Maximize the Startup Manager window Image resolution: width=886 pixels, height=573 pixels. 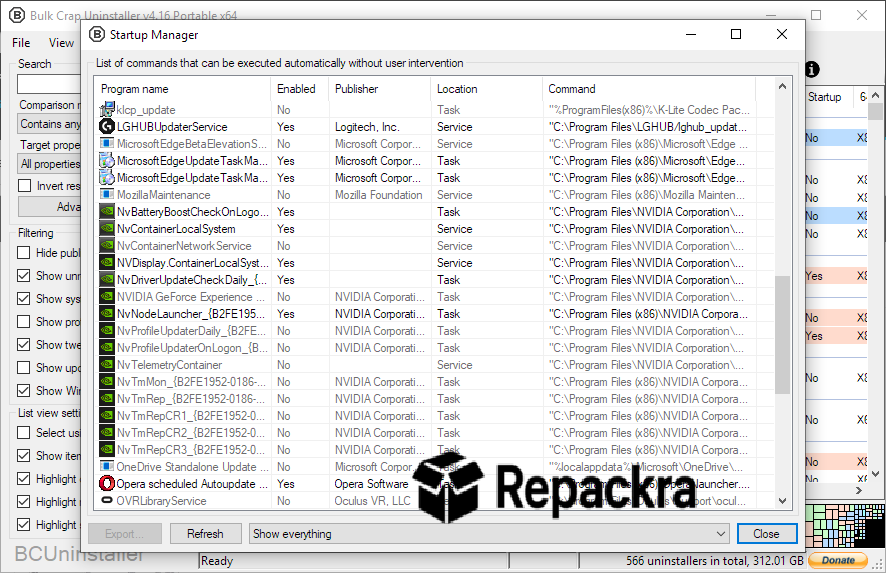736,34
